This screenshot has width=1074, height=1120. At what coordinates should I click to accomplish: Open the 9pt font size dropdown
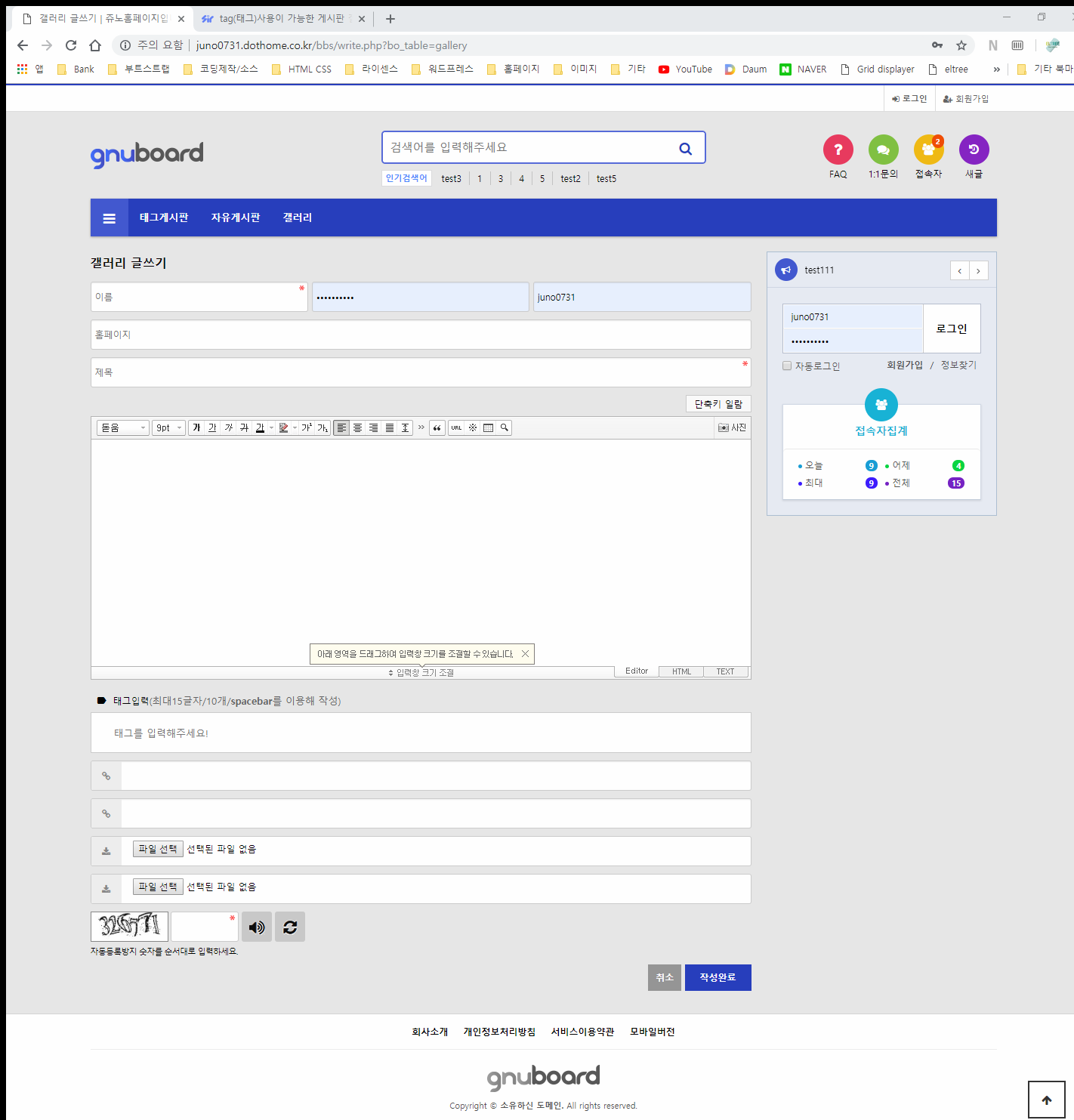[168, 428]
